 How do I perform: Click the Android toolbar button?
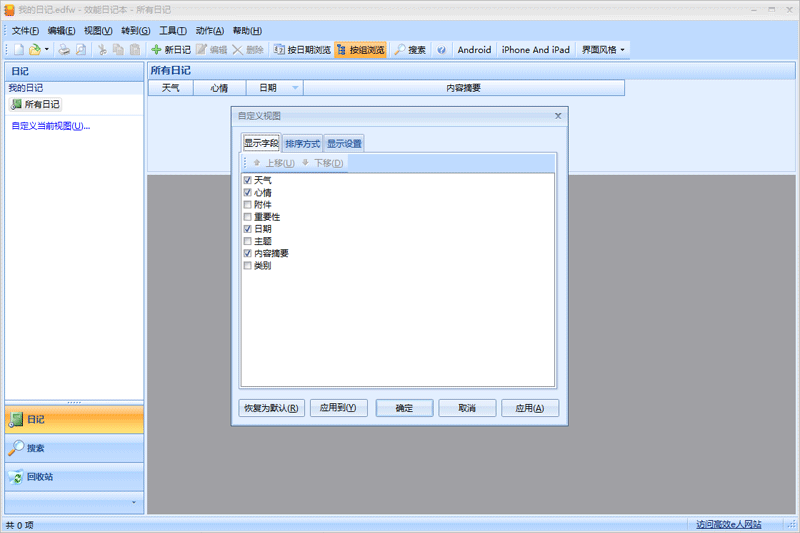(474, 49)
